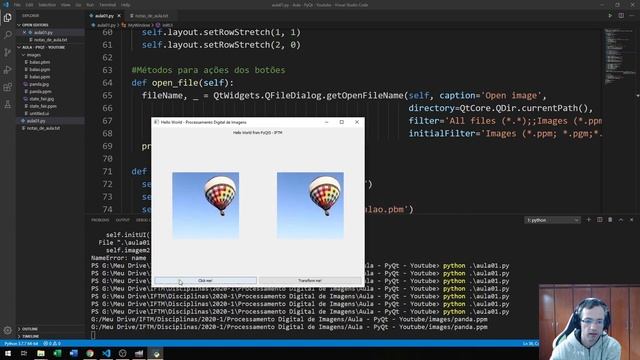Open the Manage gear in activity bar
The width and height of the screenshot is (640, 360).
tap(8, 330)
